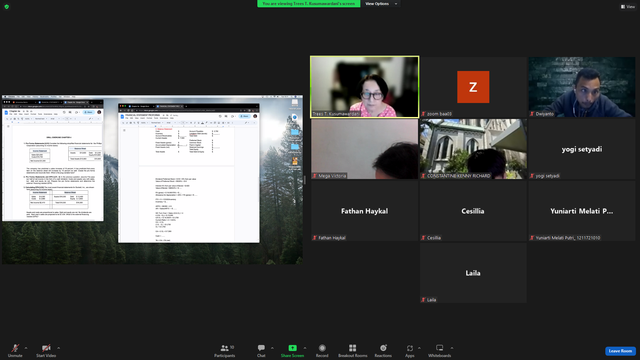The width and height of the screenshot is (640, 360).
Task: Click Google Docs home icon in Chapter 3a doc
Action: tap(6, 112)
